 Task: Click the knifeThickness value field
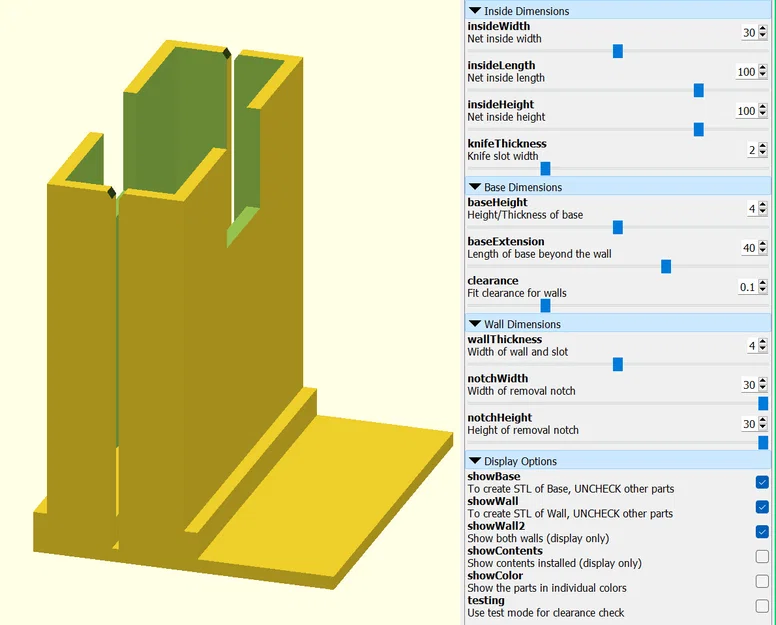[752, 150]
